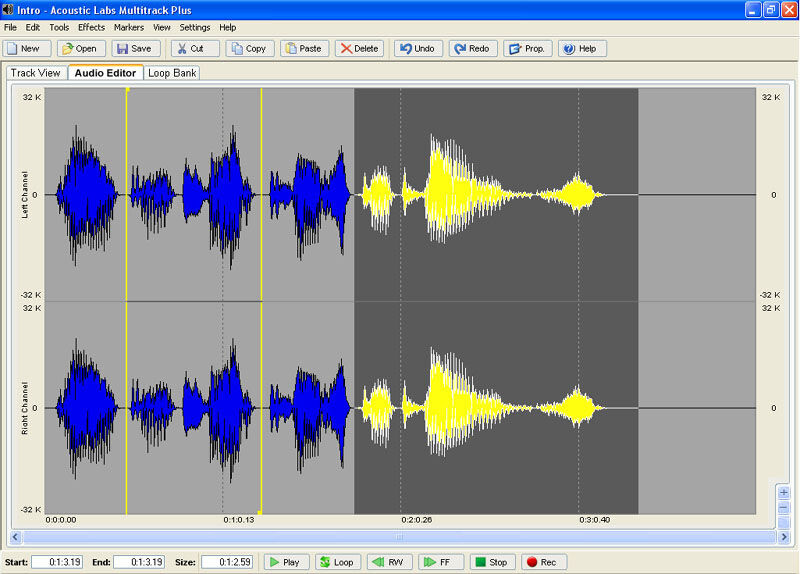Image resolution: width=800 pixels, height=574 pixels.
Task: Open a file using Open toolbar button
Action: pos(81,48)
